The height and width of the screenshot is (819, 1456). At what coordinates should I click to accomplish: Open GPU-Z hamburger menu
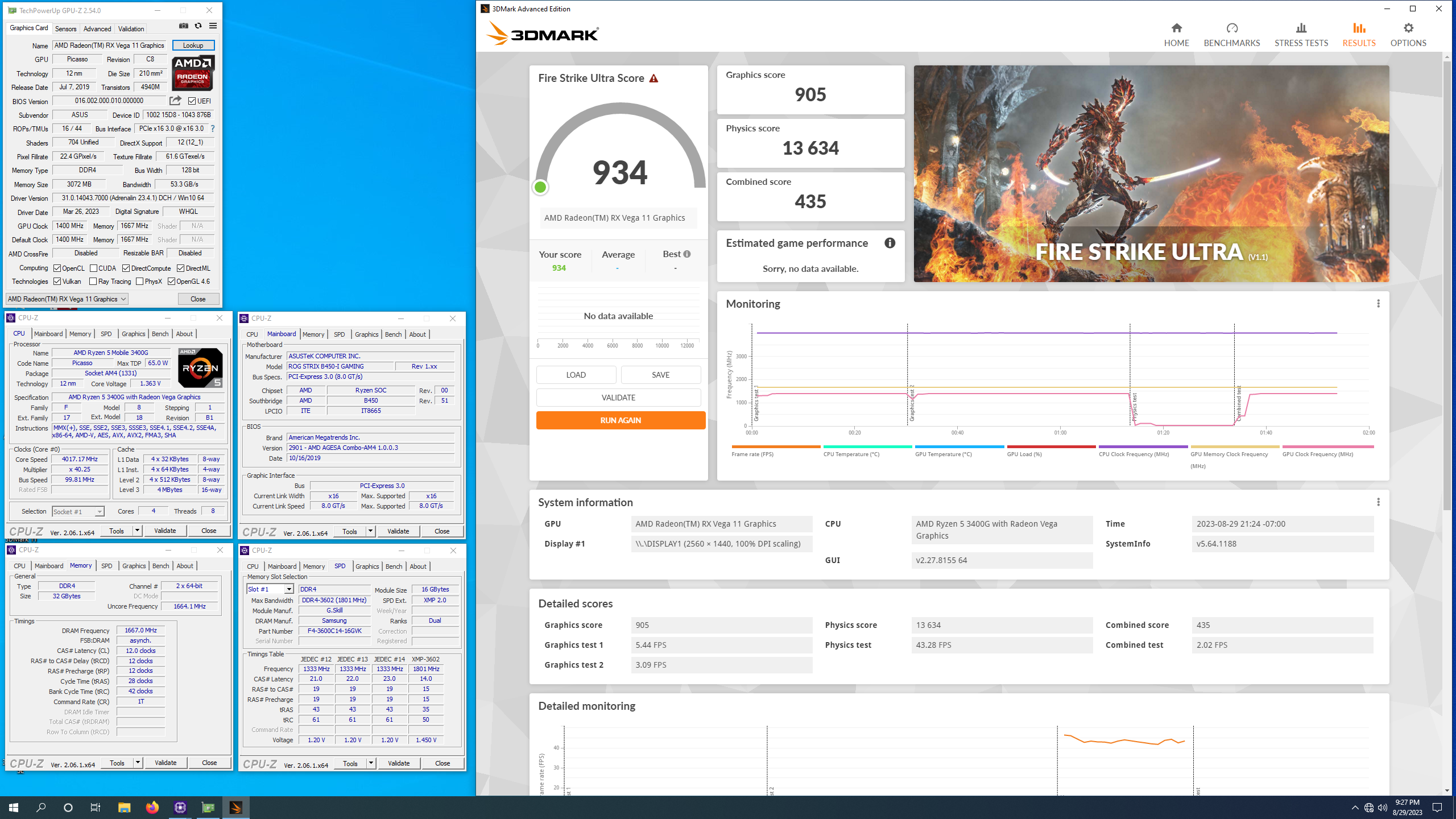click(213, 26)
